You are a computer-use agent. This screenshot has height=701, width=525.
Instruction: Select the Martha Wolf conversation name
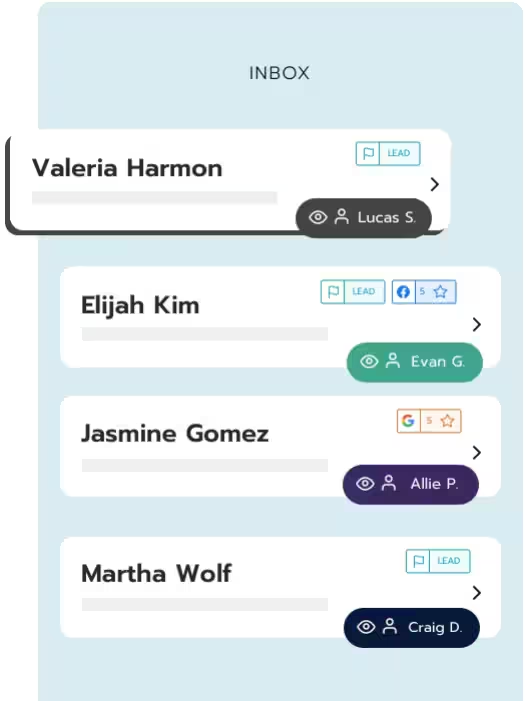point(157,573)
